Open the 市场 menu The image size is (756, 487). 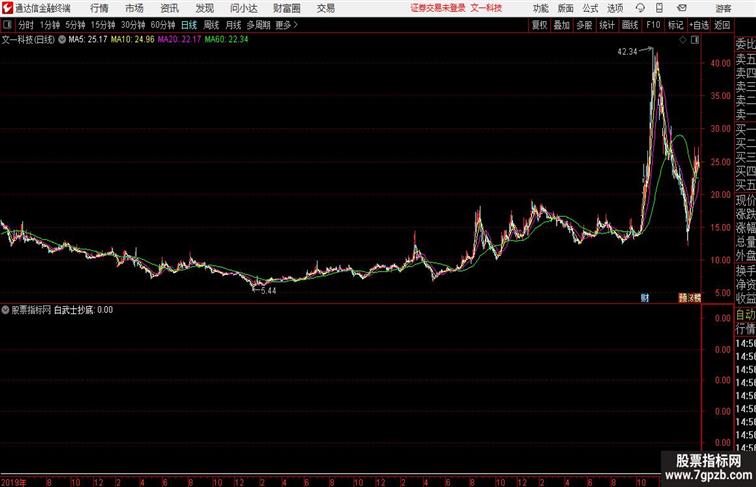[x=134, y=8]
